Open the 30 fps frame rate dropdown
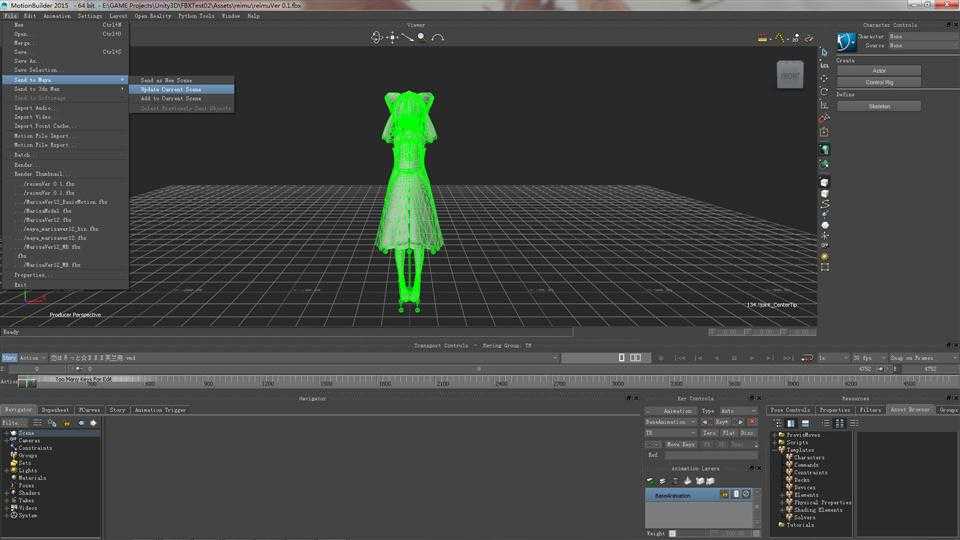This screenshot has width=960, height=540. click(x=869, y=358)
